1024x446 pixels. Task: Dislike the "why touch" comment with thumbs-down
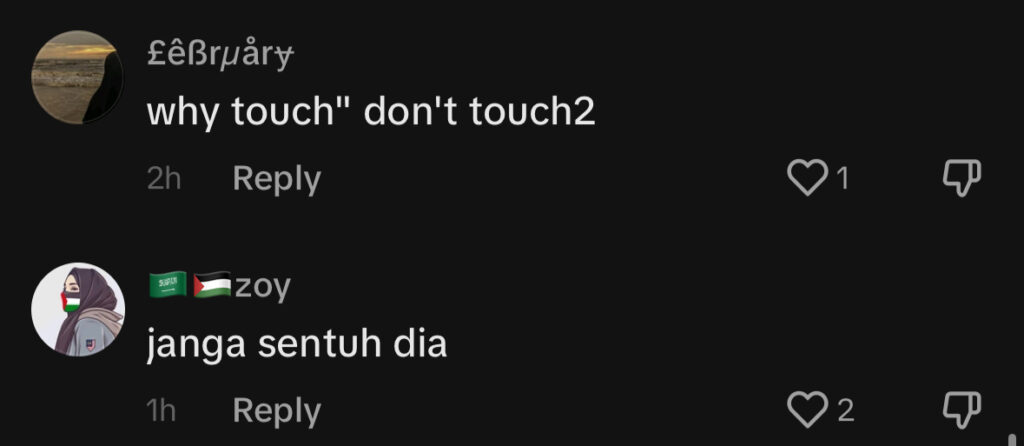tap(963, 178)
